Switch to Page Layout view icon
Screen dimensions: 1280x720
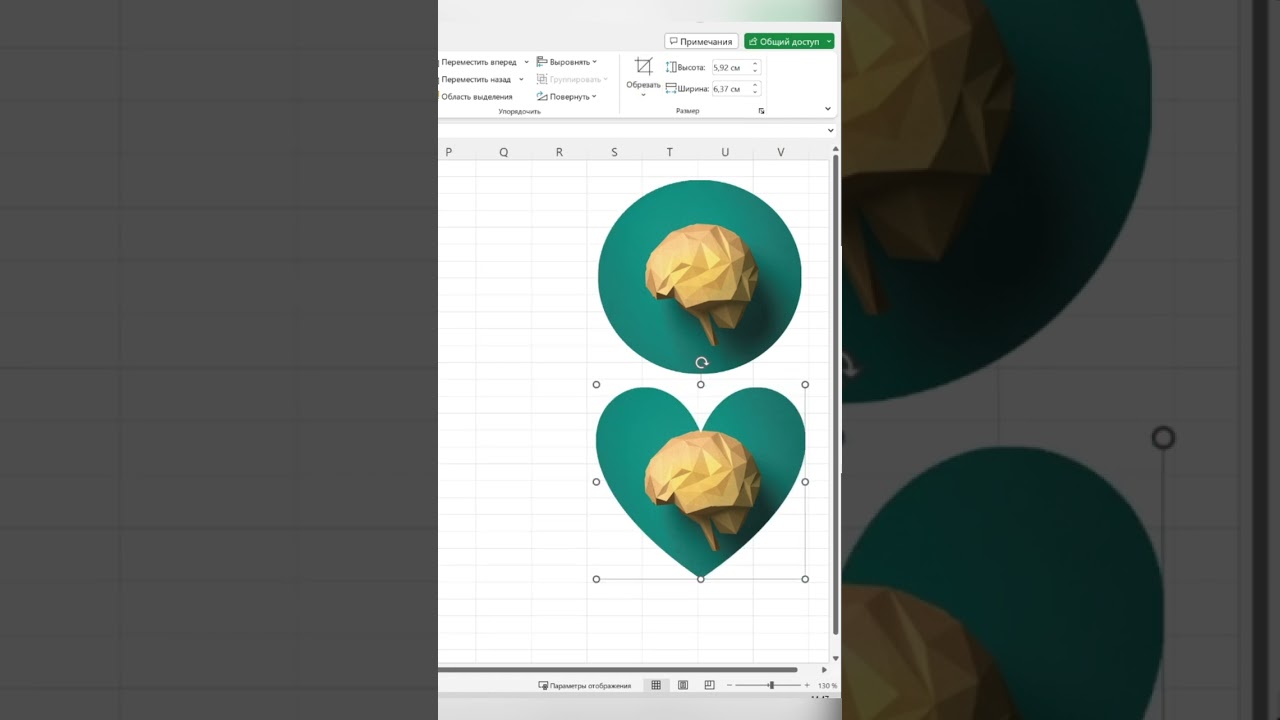click(683, 685)
